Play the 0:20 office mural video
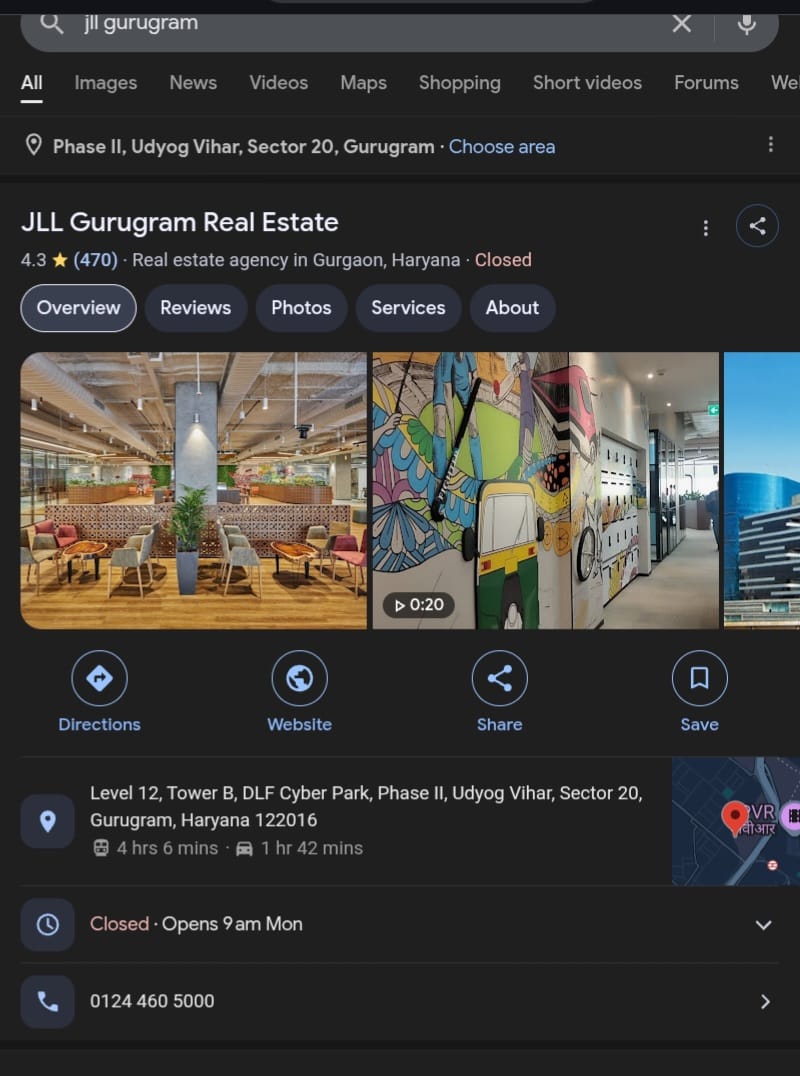The width and height of the screenshot is (800, 1076). tap(545, 490)
